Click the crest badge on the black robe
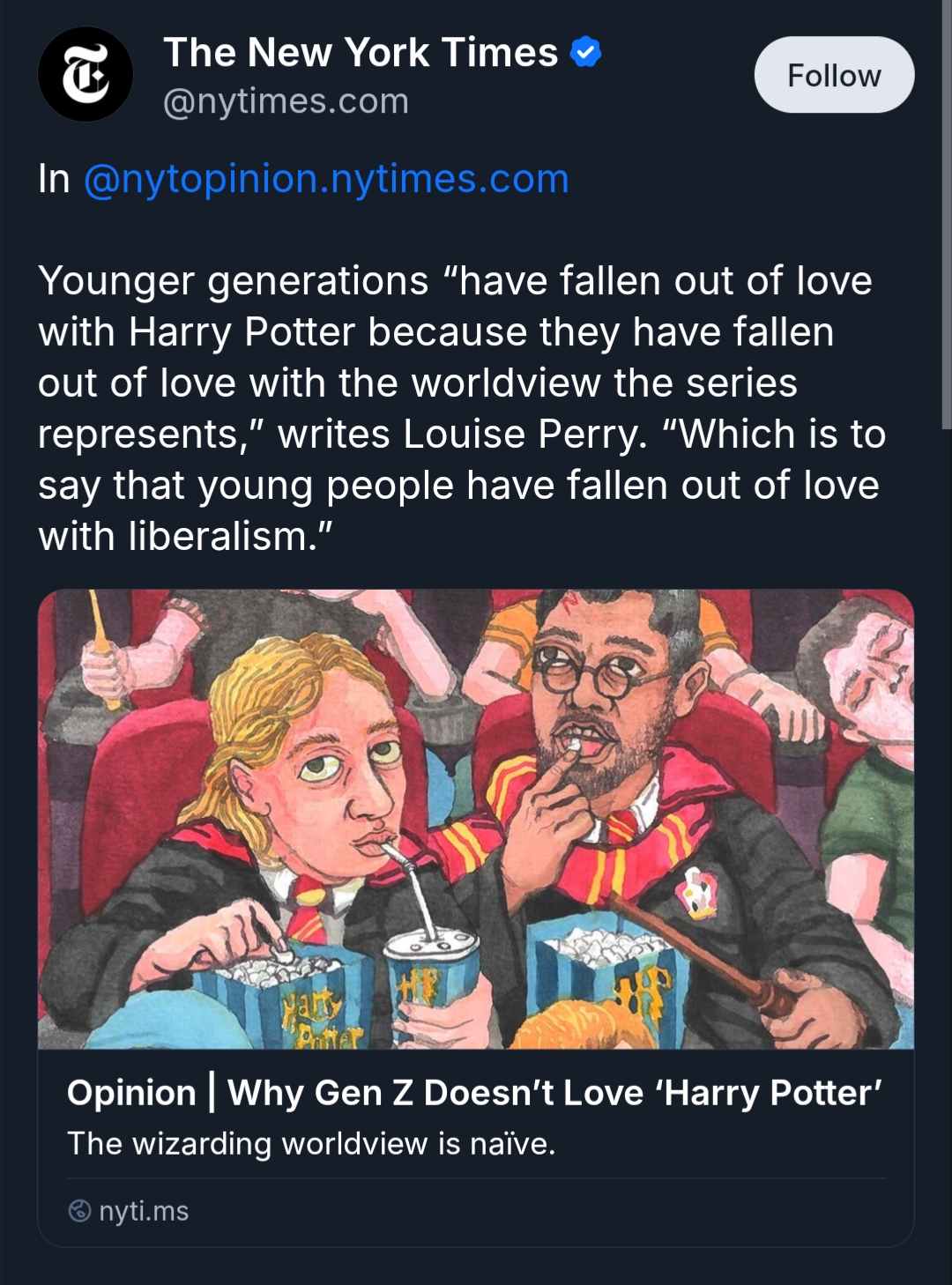This screenshot has height=1285, width=952. pos(699,890)
